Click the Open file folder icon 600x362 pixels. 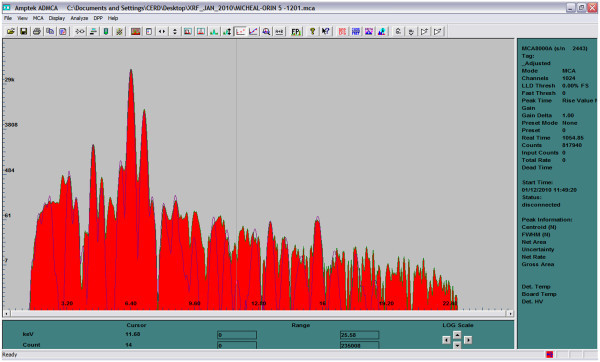coord(11,31)
